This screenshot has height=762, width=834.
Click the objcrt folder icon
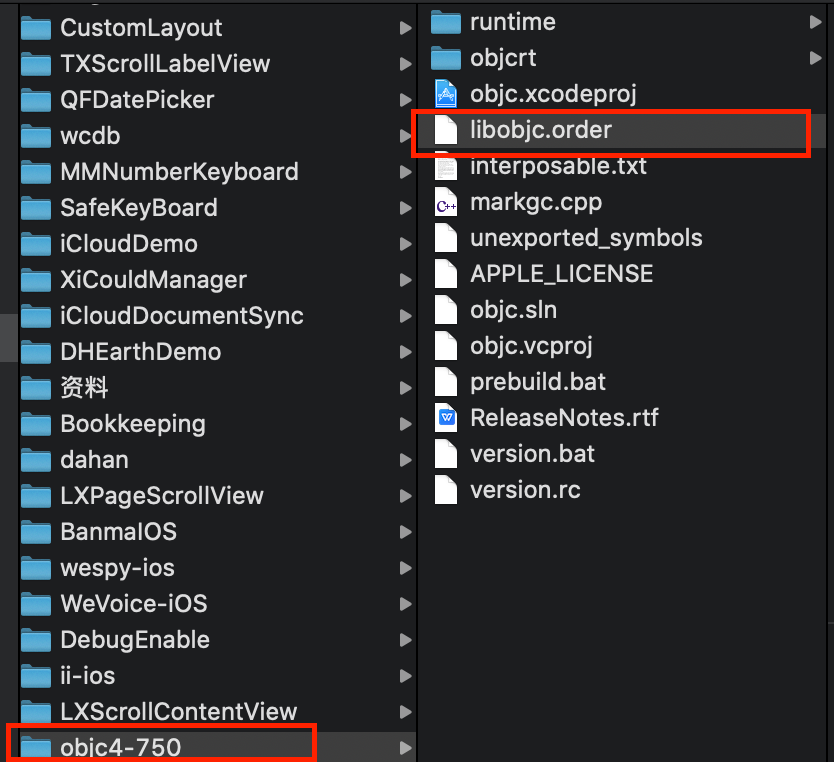(446, 58)
